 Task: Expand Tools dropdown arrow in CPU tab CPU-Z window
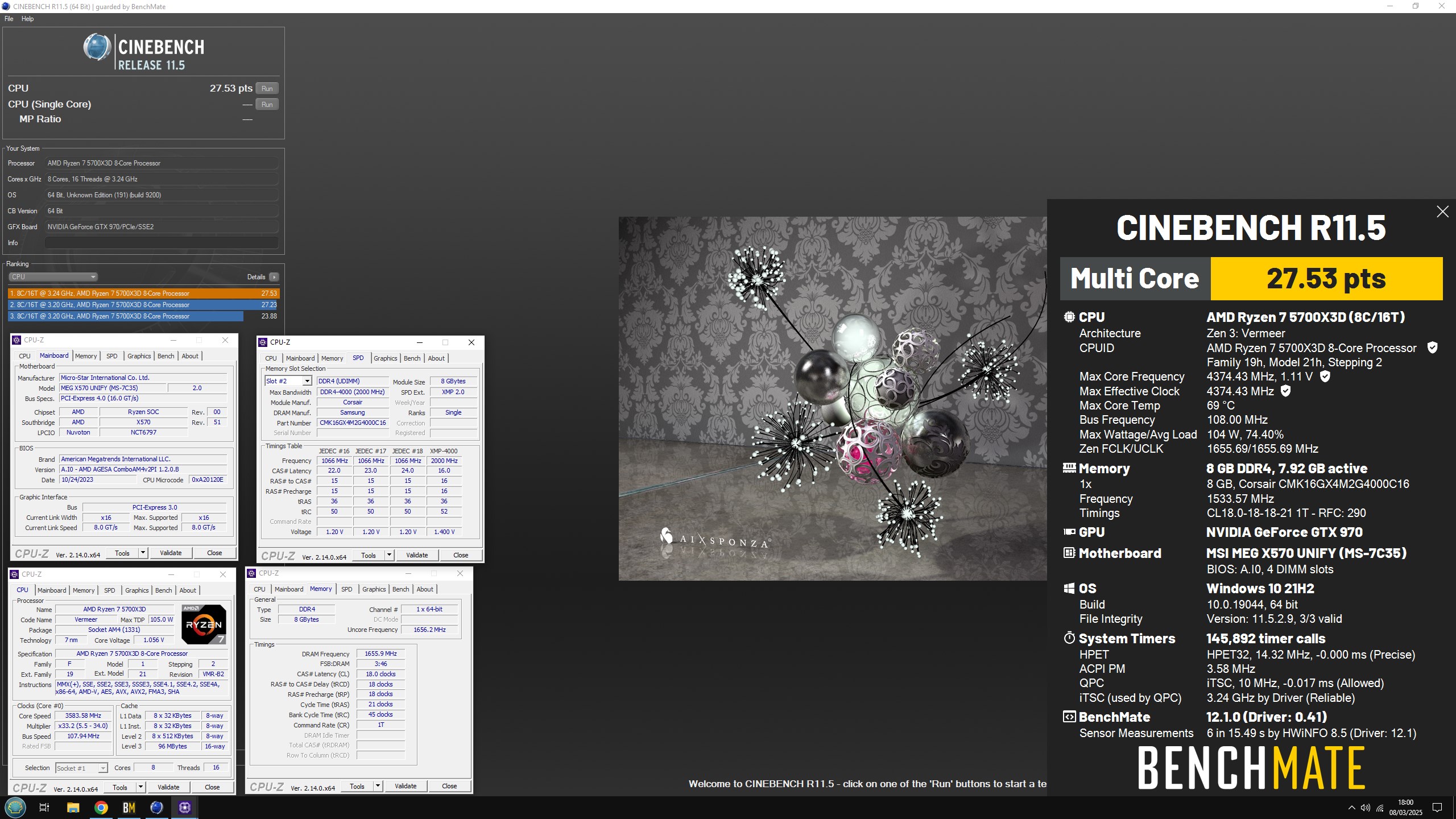(x=140, y=787)
